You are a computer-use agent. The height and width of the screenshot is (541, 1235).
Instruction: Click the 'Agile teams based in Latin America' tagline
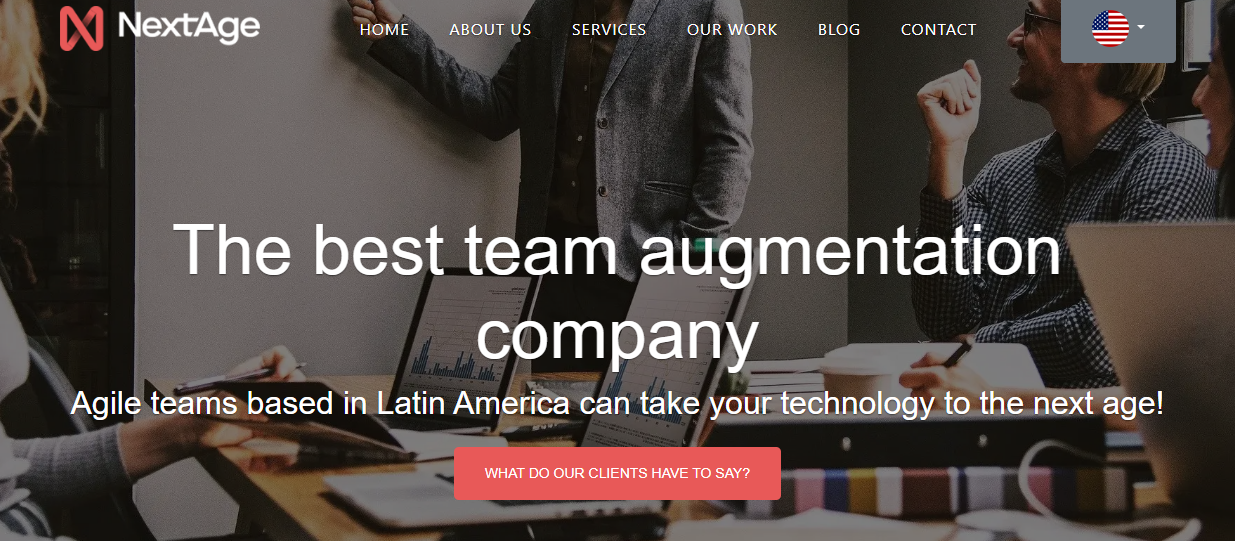click(617, 404)
